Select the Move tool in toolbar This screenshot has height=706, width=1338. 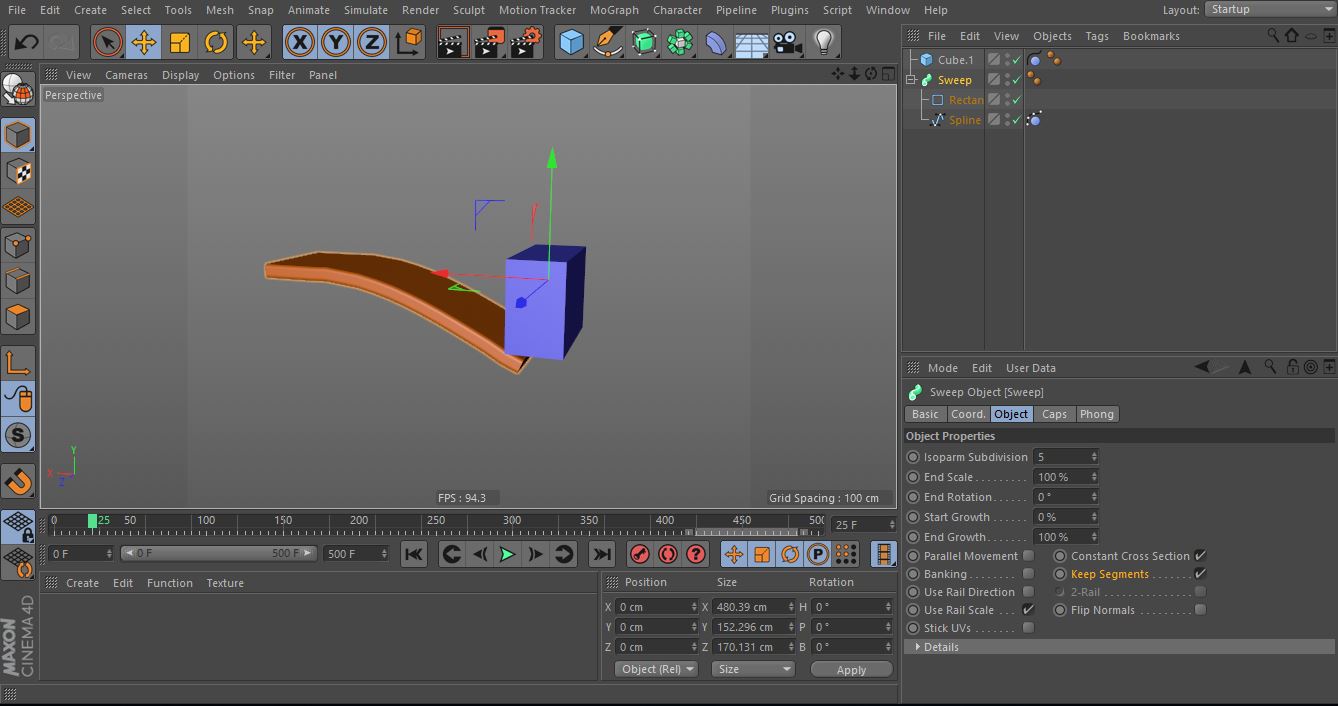[144, 42]
